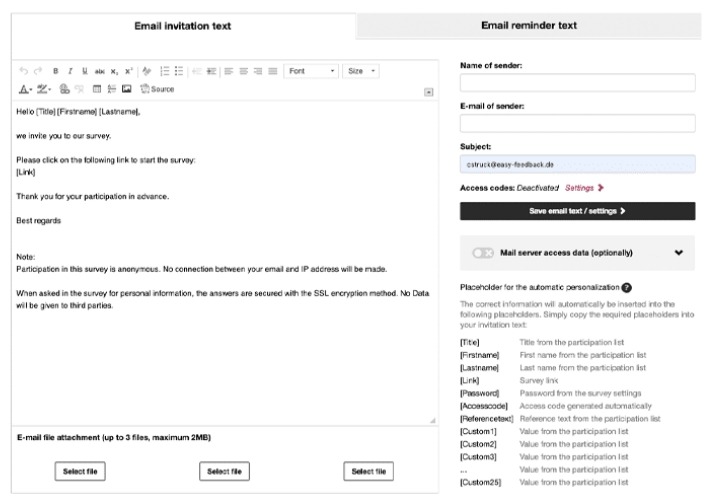Insert a bulleted list

tap(179, 71)
